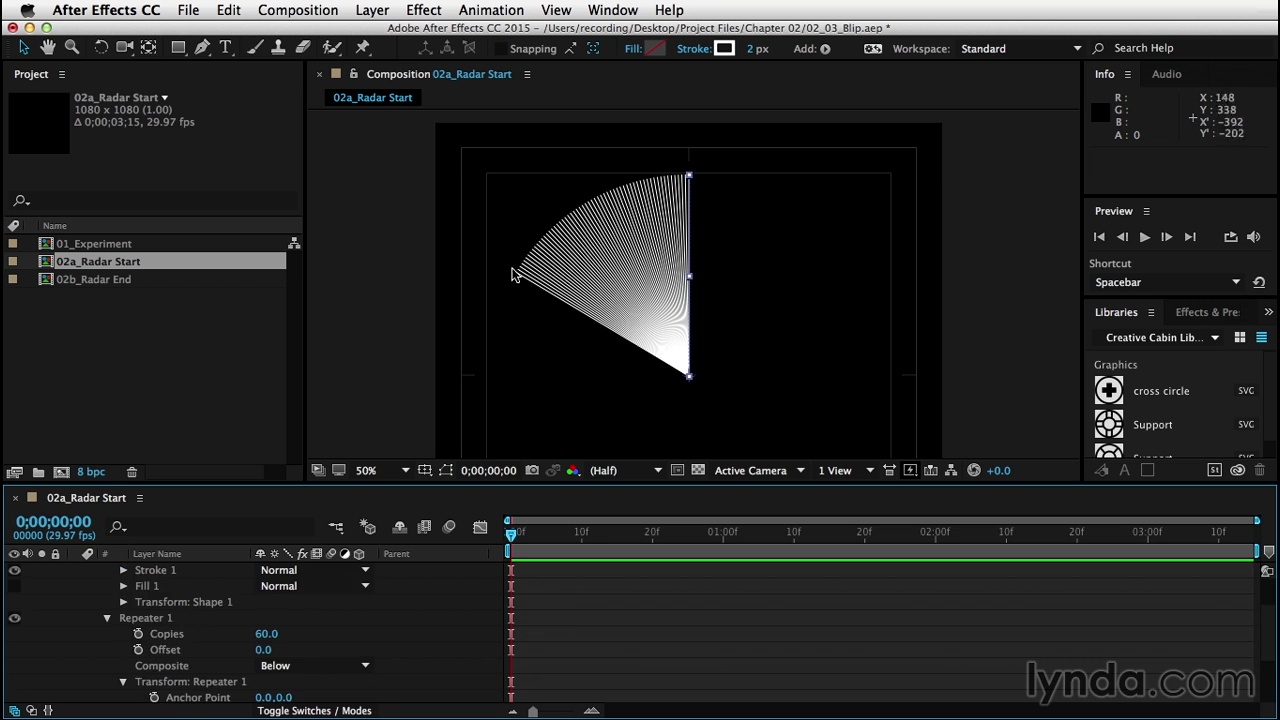Click trash icon in Project panel
Image resolution: width=1280 pixels, height=720 pixels.
coord(131,472)
